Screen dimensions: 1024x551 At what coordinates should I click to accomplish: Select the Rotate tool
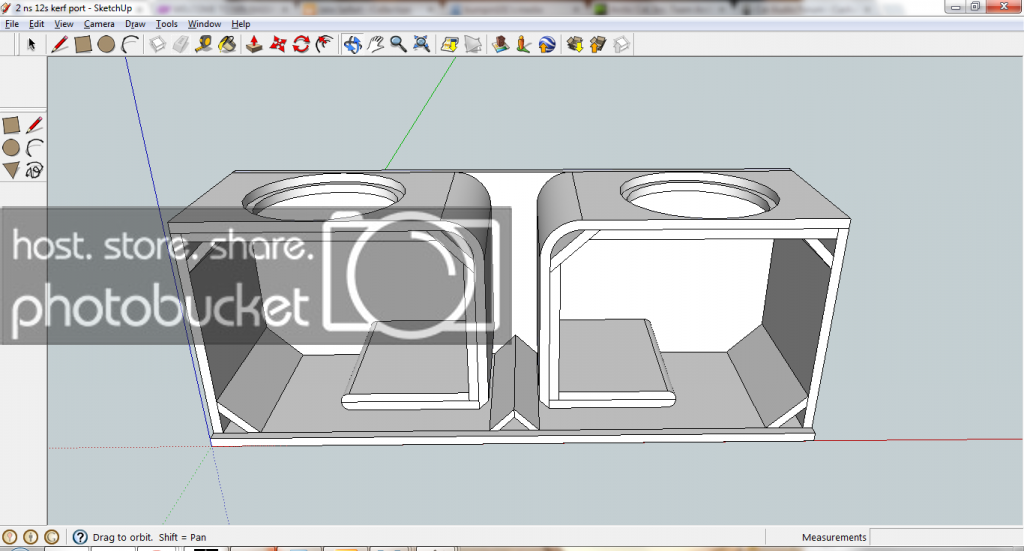pyautogui.click(x=301, y=44)
